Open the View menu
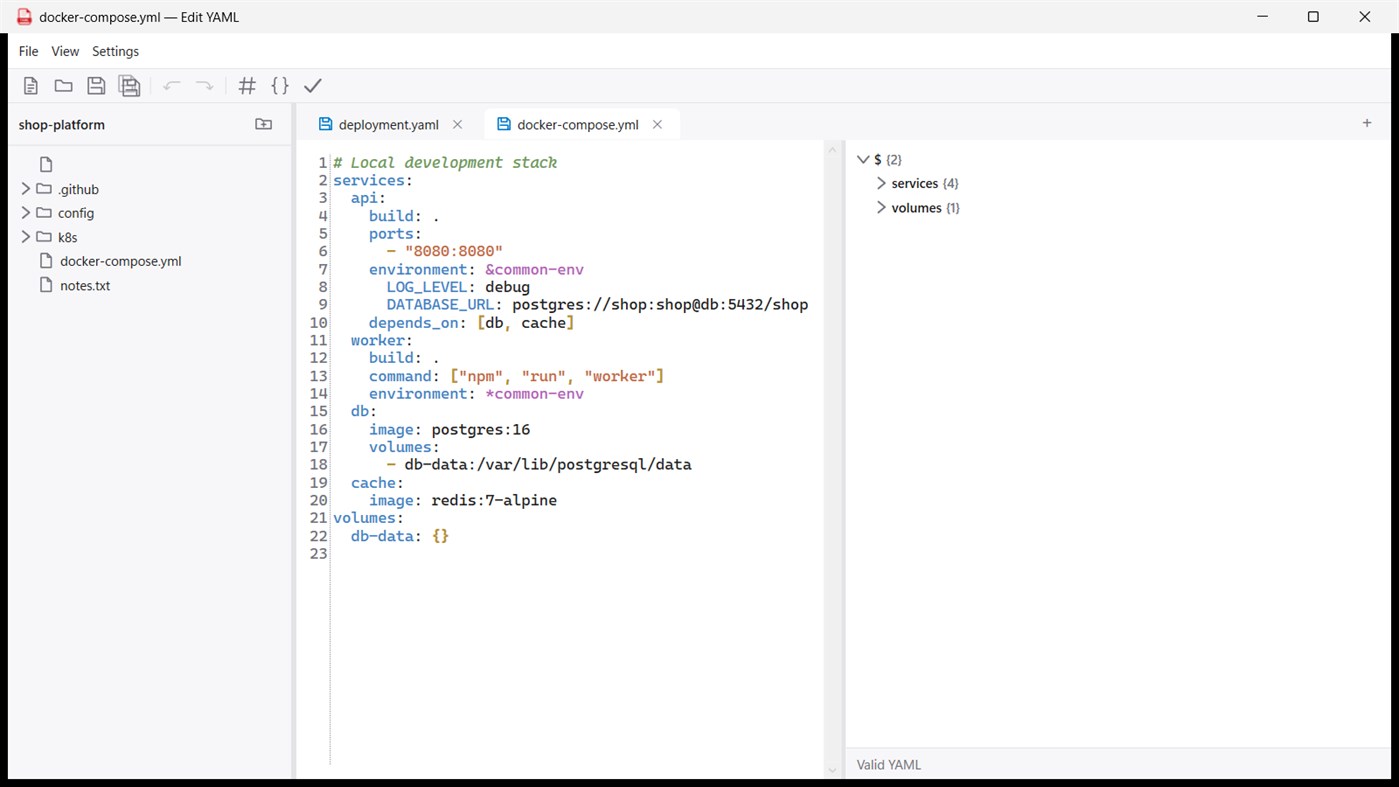 pos(65,51)
